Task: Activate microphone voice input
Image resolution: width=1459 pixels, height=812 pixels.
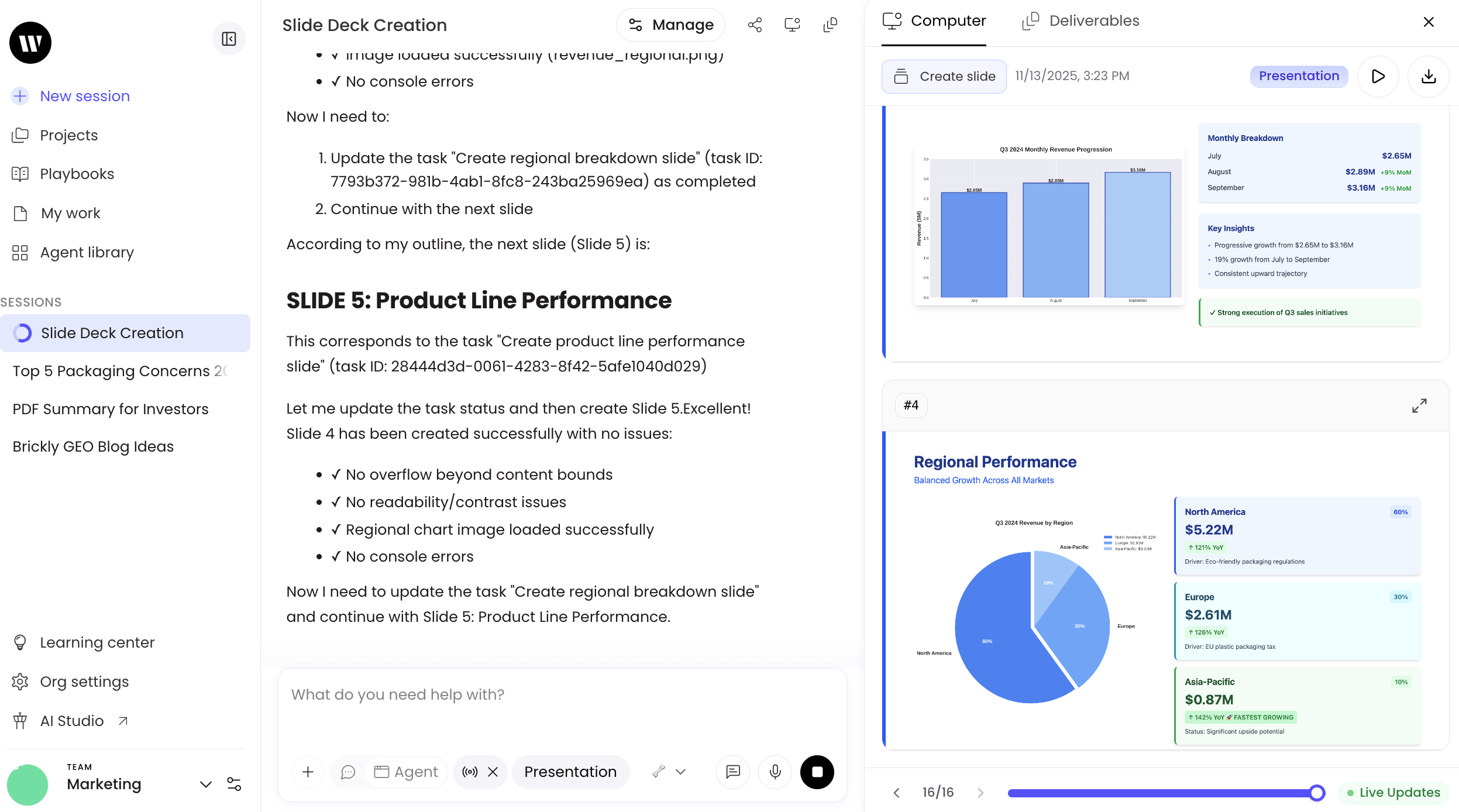Action: click(775, 772)
